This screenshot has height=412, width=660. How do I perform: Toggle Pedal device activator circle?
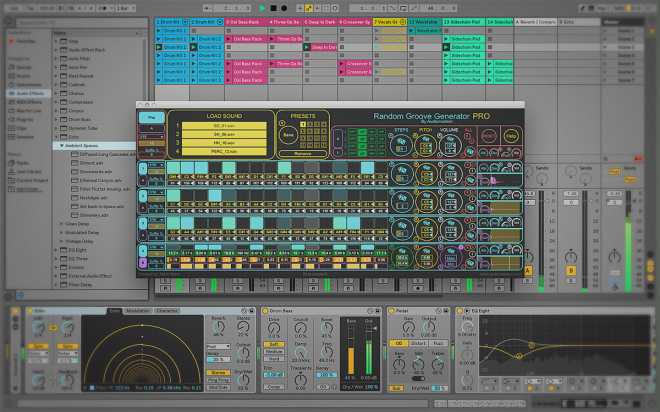[391, 311]
